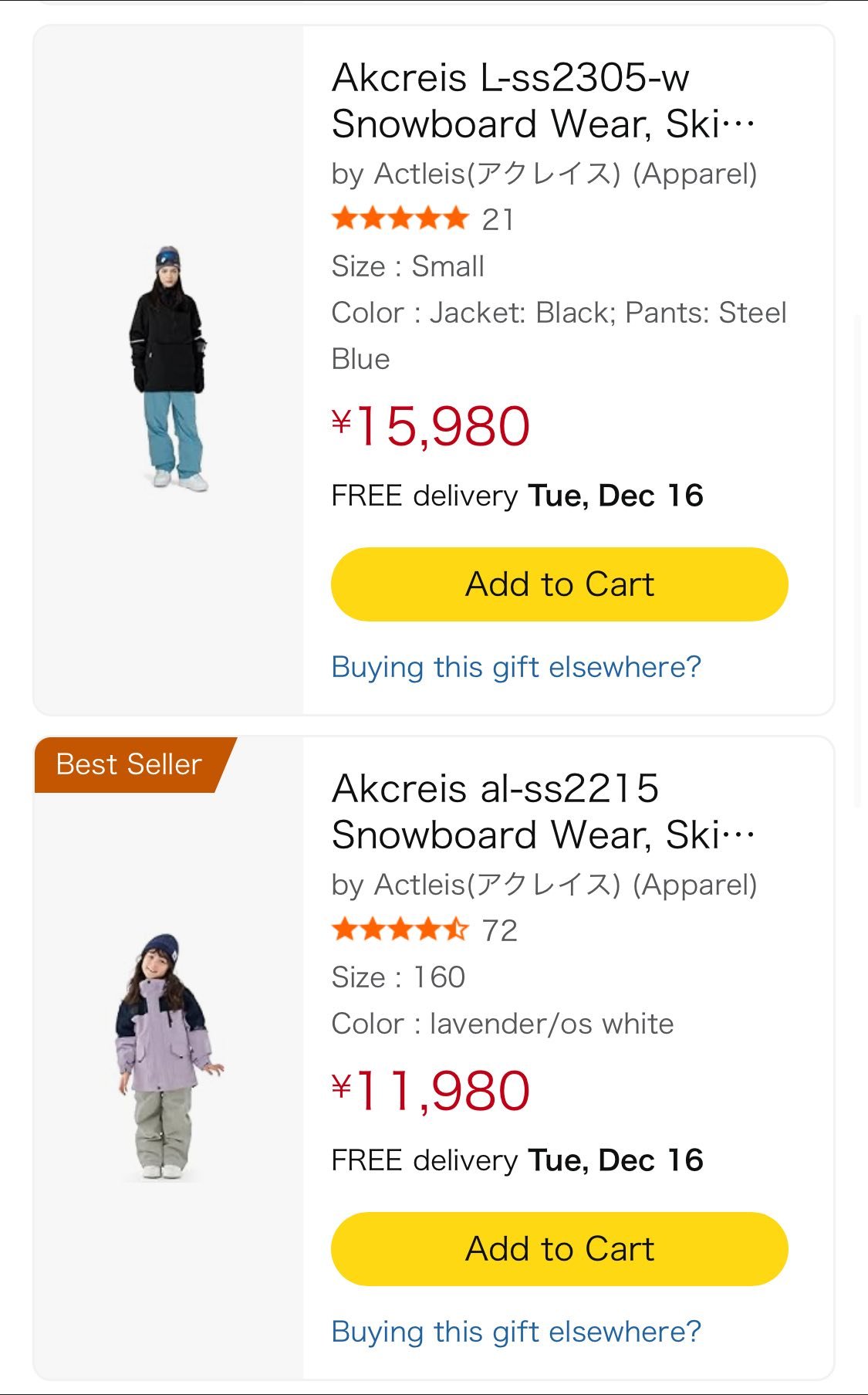
Task: Click the ¥11,980 price
Action: [x=431, y=1091]
